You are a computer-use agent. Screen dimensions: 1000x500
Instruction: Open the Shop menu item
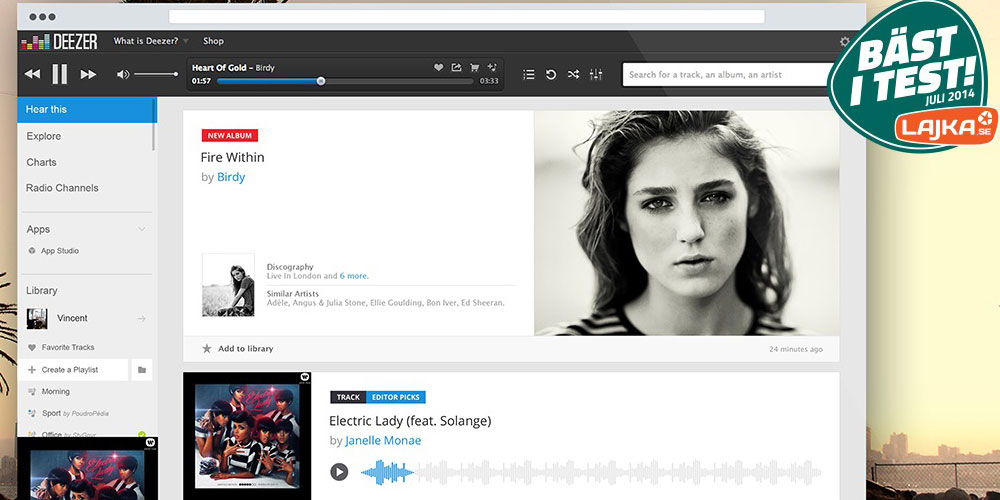point(213,41)
